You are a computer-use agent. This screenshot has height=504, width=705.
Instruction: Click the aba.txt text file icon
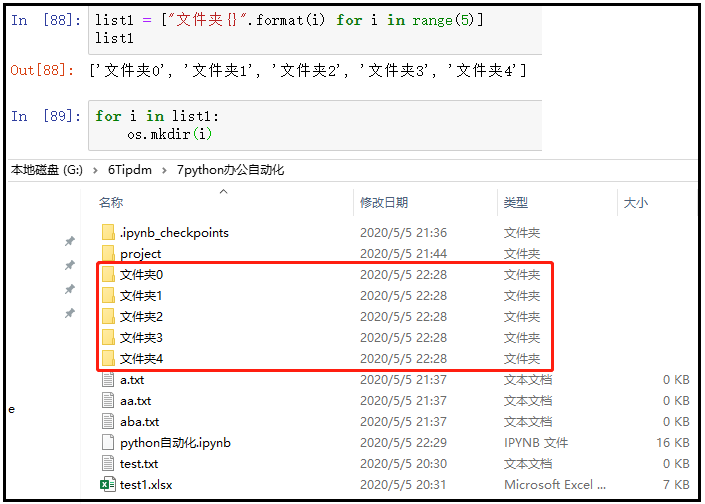click(x=108, y=421)
